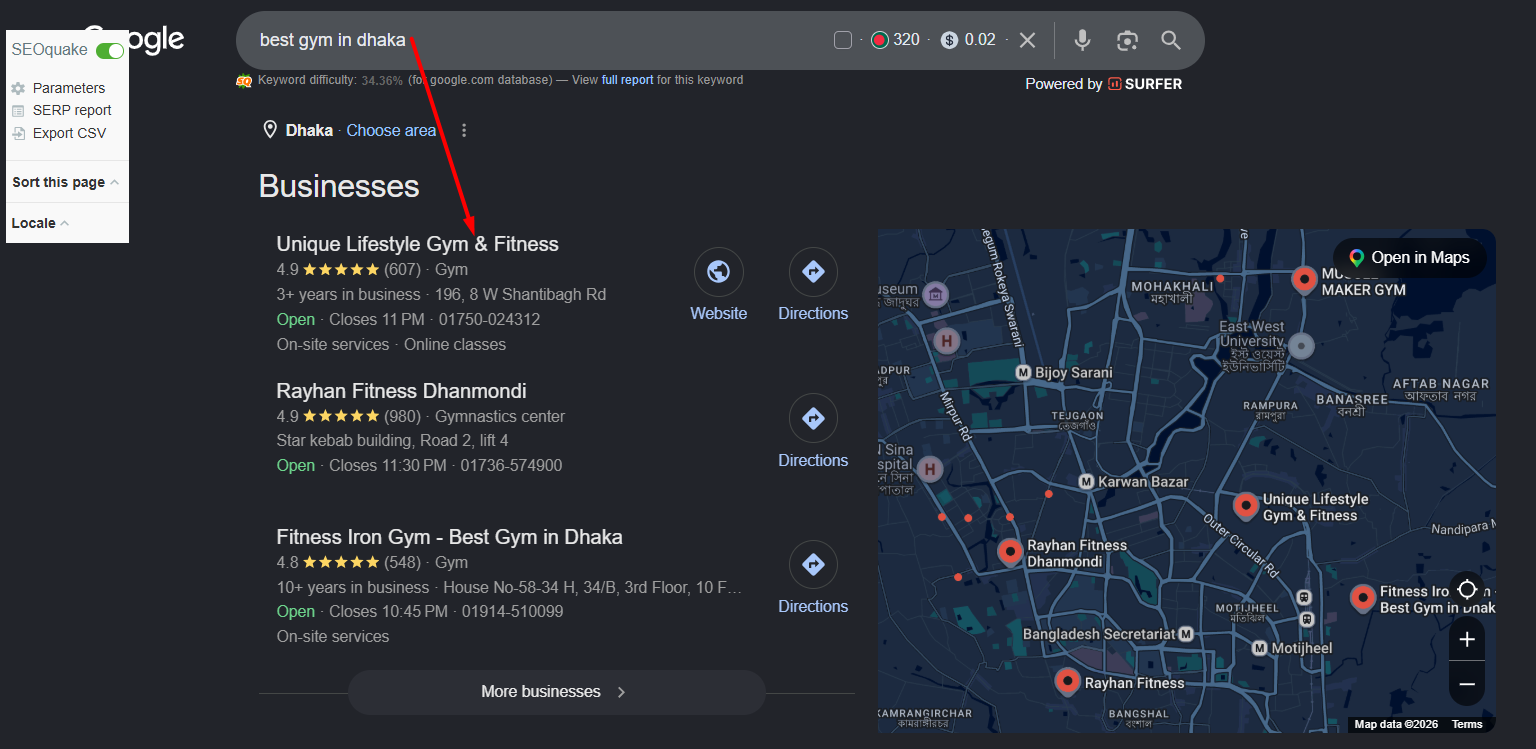Open the SERP report menu item
Image resolution: width=1536 pixels, height=749 pixels.
click(x=72, y=110)
